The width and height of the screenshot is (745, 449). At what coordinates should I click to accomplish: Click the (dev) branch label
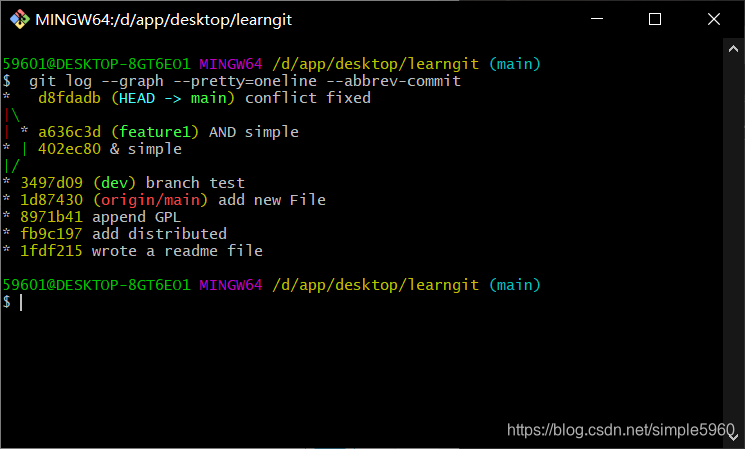[115, 183]
